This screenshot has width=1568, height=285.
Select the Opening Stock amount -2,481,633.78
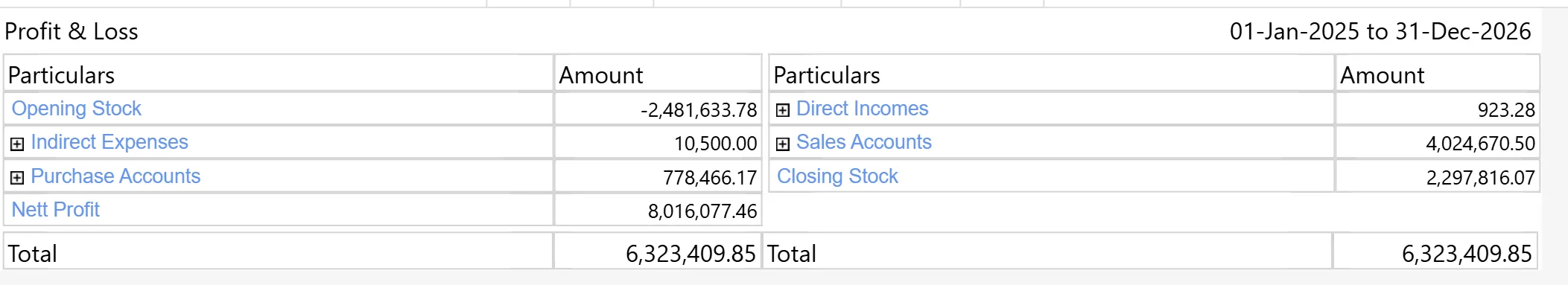pyautogui.click(x=699, y=110)
